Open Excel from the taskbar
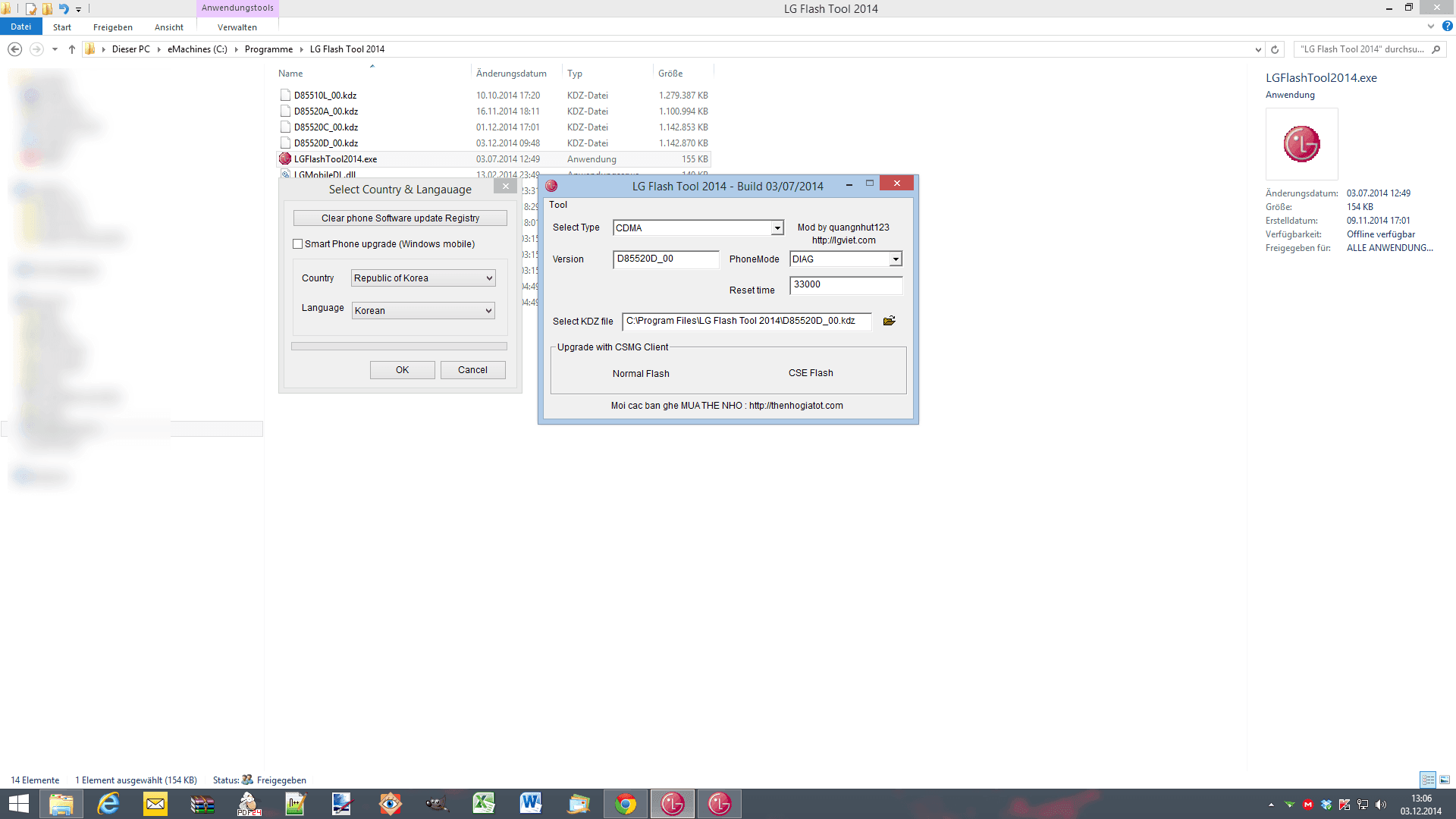The height and width of the screenshot is (819, 1456). [x=484, y=804]
